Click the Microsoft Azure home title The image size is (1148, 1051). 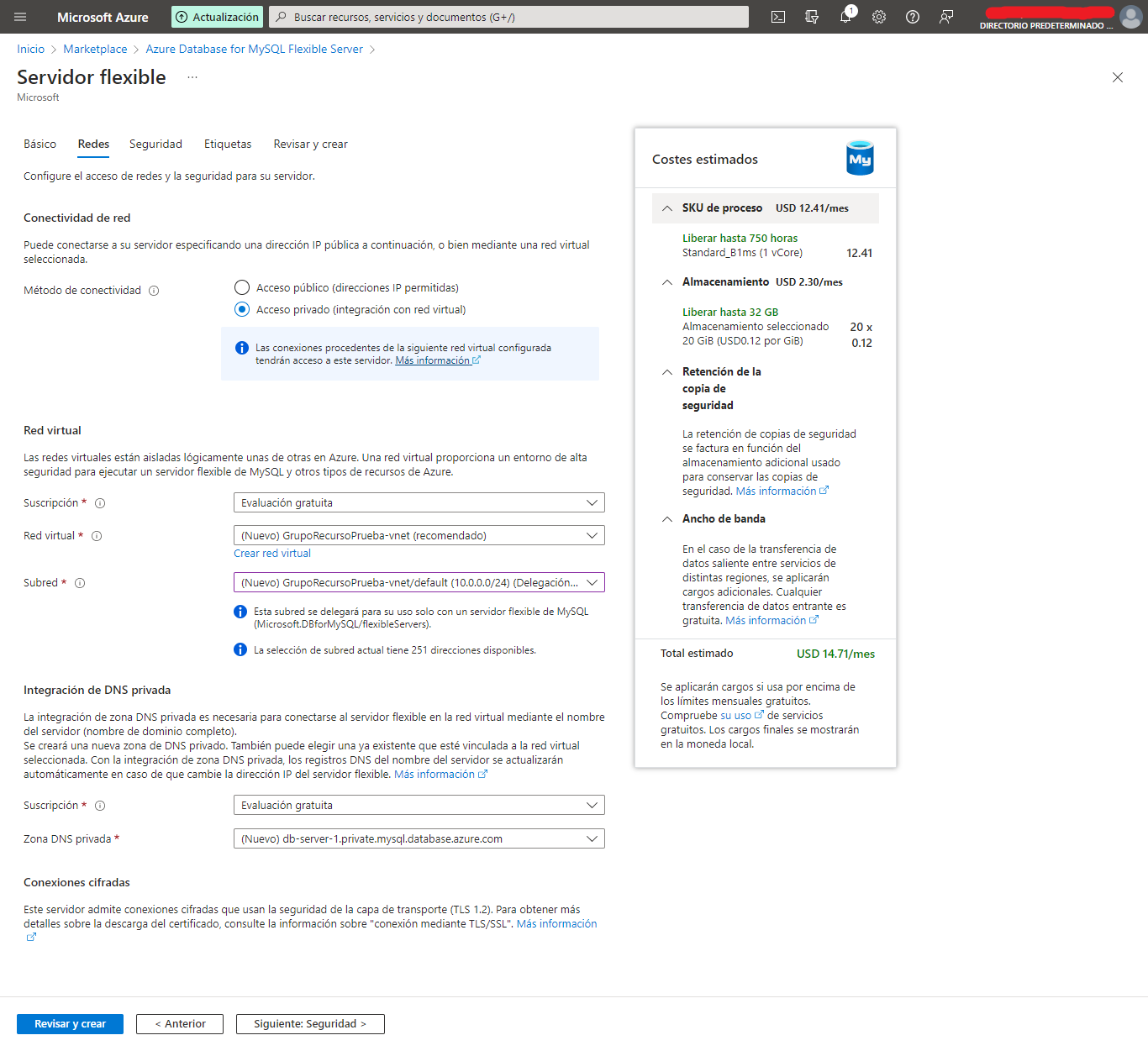103,17
